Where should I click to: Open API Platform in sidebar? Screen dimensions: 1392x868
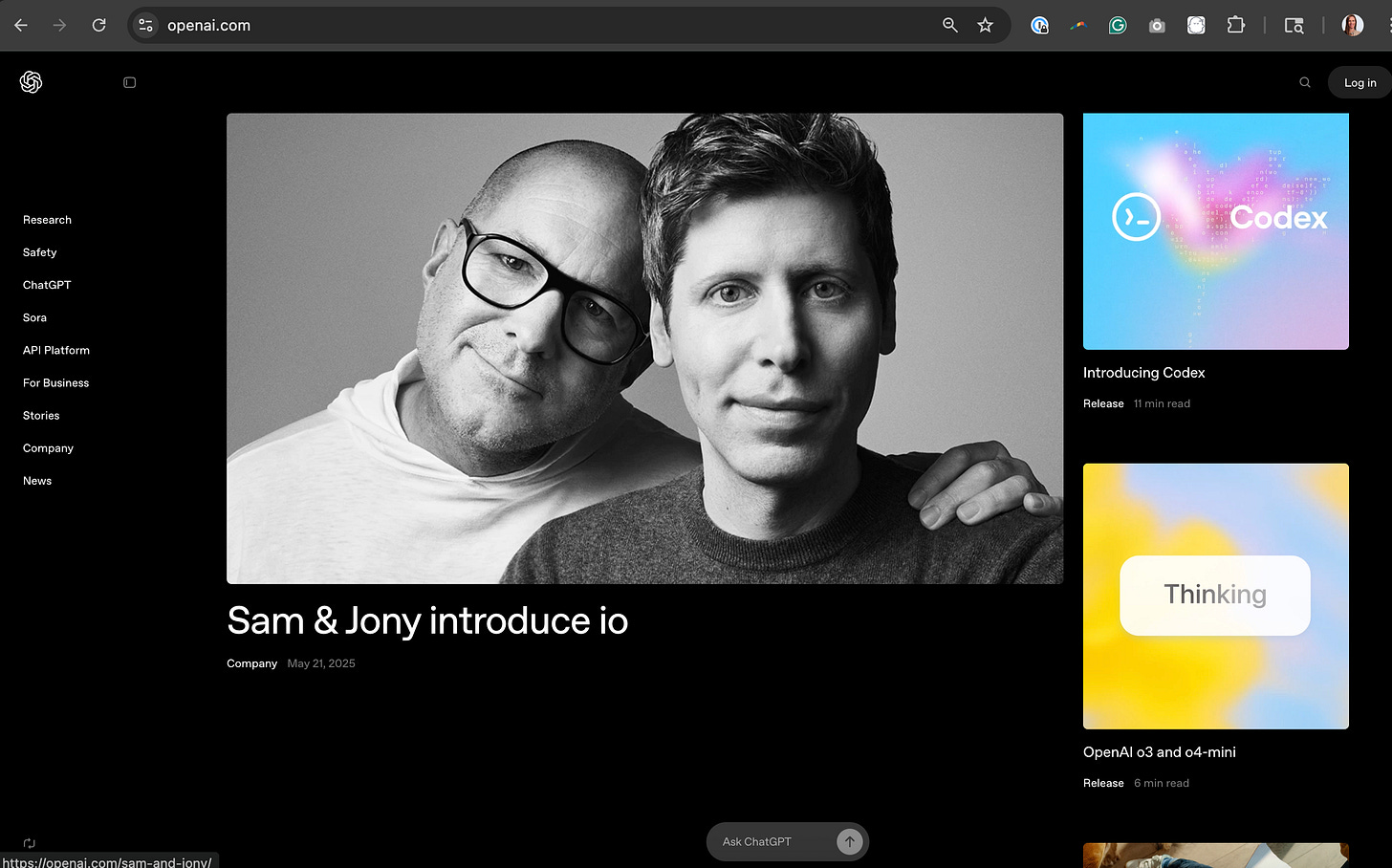click(x=56, y=350)
